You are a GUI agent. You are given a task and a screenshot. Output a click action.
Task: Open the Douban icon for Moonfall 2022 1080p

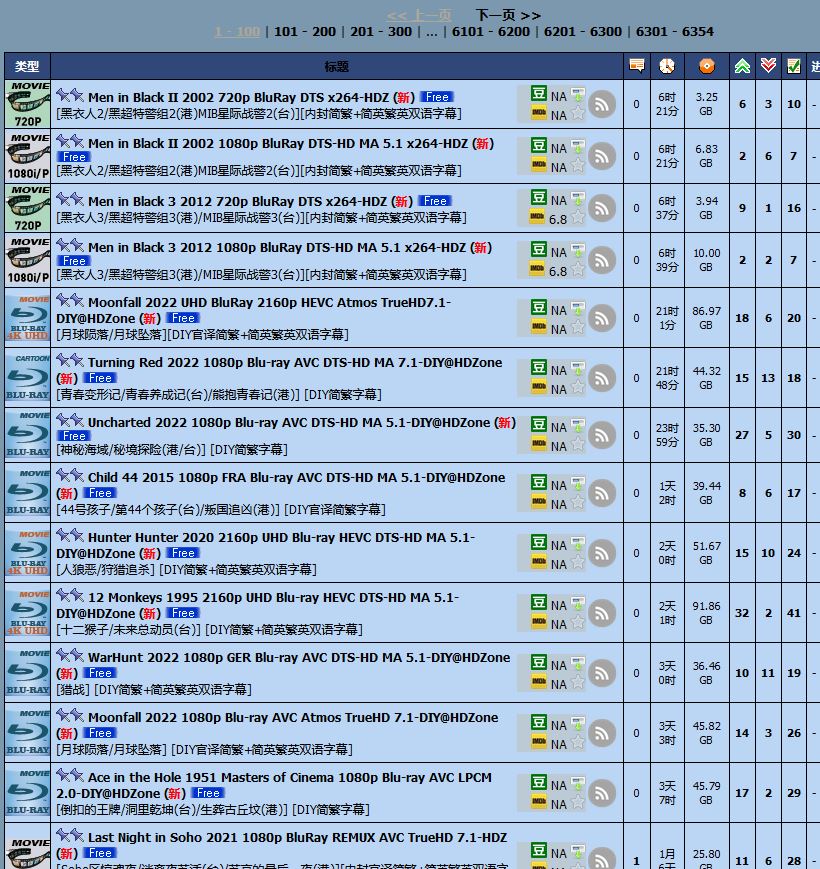539,723
